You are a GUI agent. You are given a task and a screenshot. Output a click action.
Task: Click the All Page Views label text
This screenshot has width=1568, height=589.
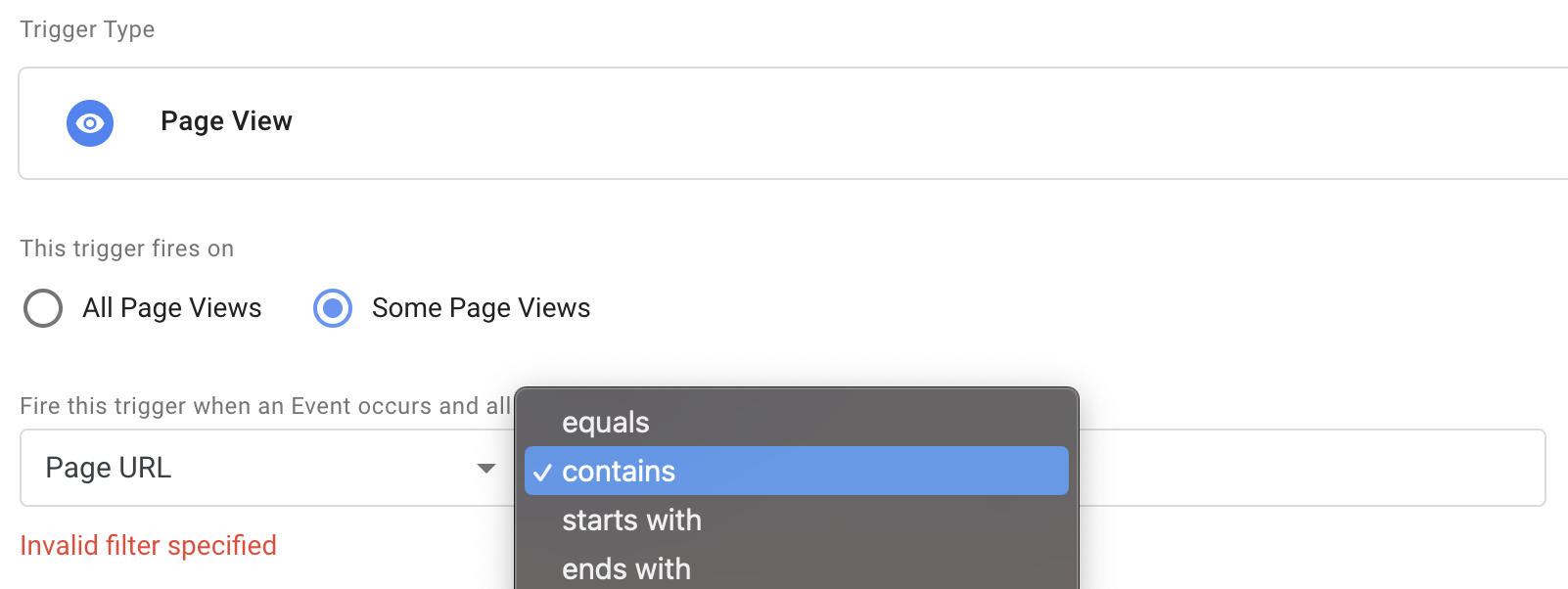point(172,308)
